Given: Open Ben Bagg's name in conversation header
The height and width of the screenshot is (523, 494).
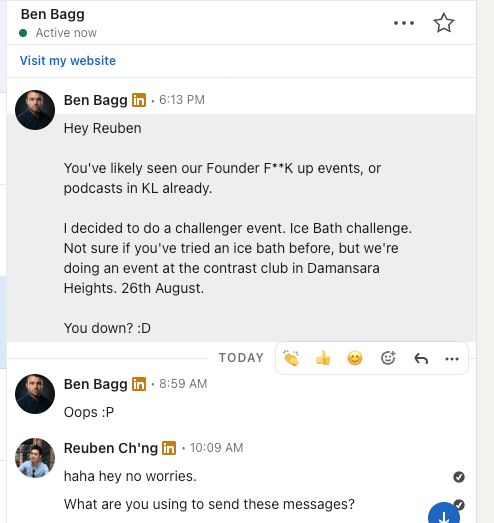Looking at the screenshot, I should click(x=53, y=15).
